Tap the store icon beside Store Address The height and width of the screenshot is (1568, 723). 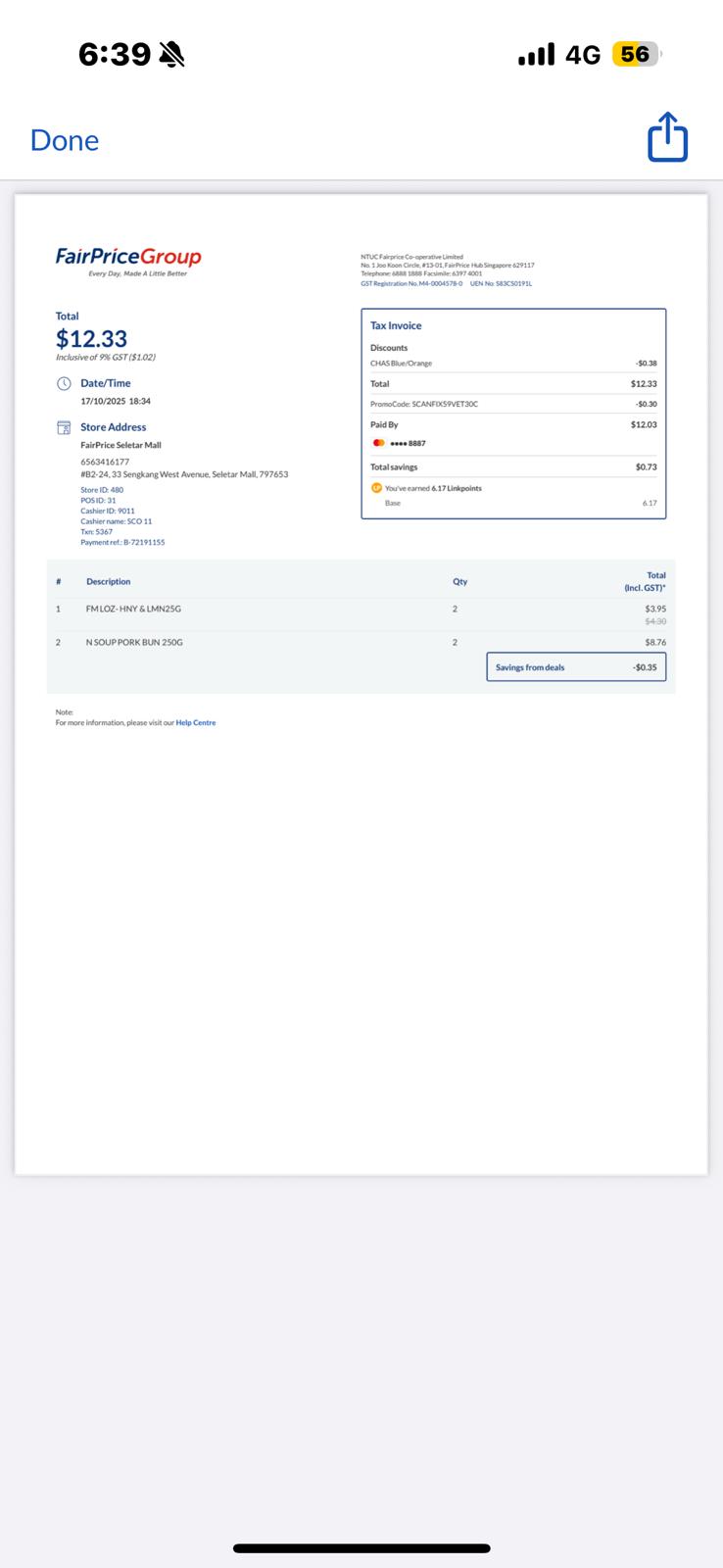(x=64, y=427)
